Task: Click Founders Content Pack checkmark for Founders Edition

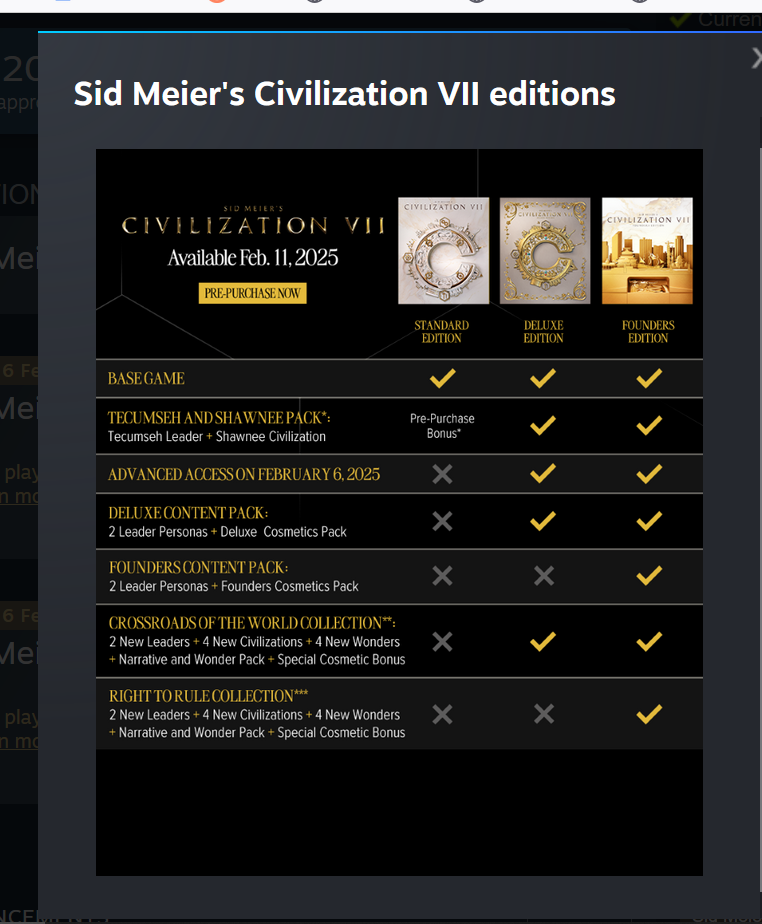Action: click(649, 575)
